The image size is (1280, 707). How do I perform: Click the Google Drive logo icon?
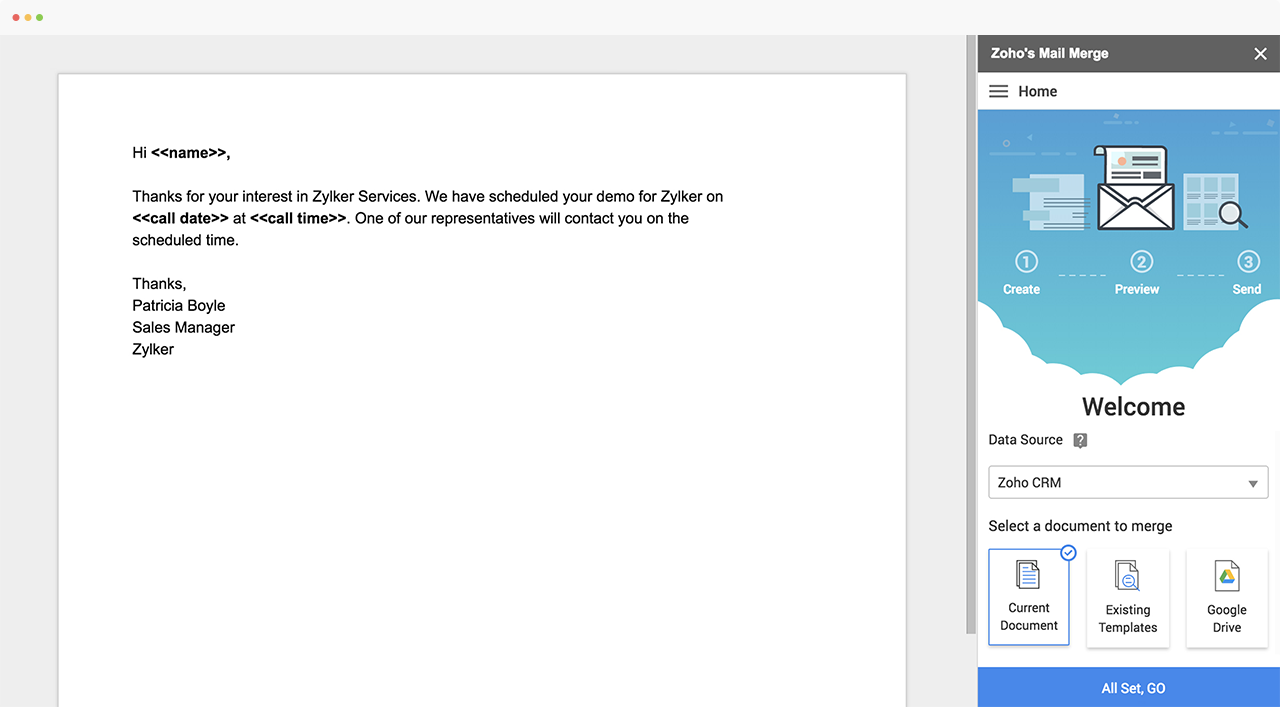point(1227,577)
